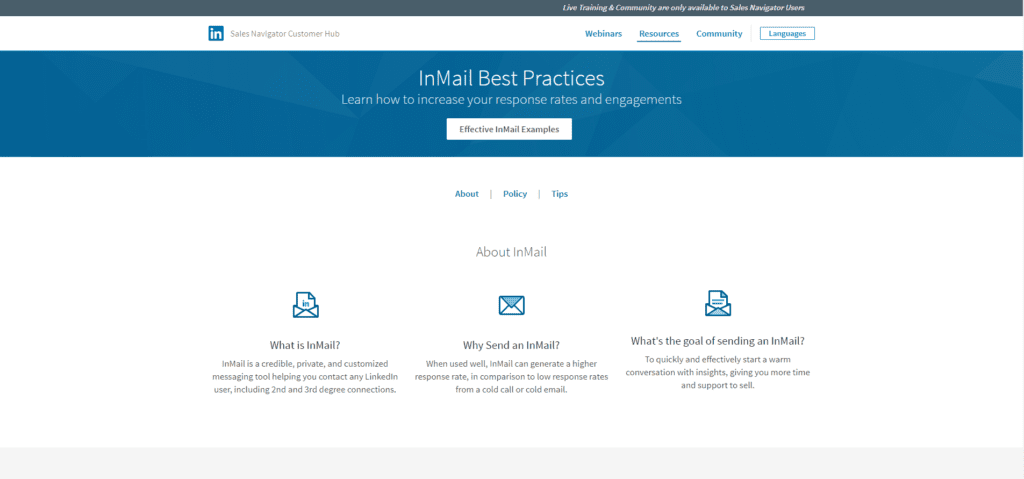The image size is (1024, 479).
Task: Click the What is InMail? heading
Action: [x=306, y=345]
